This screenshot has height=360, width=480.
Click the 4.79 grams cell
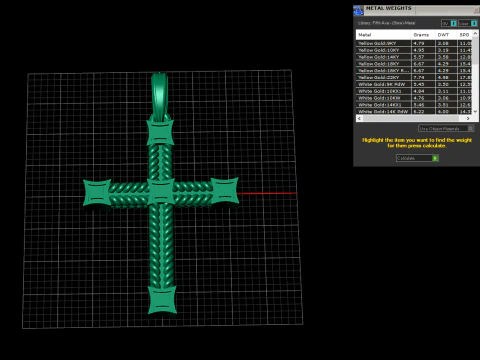[423, 43]
